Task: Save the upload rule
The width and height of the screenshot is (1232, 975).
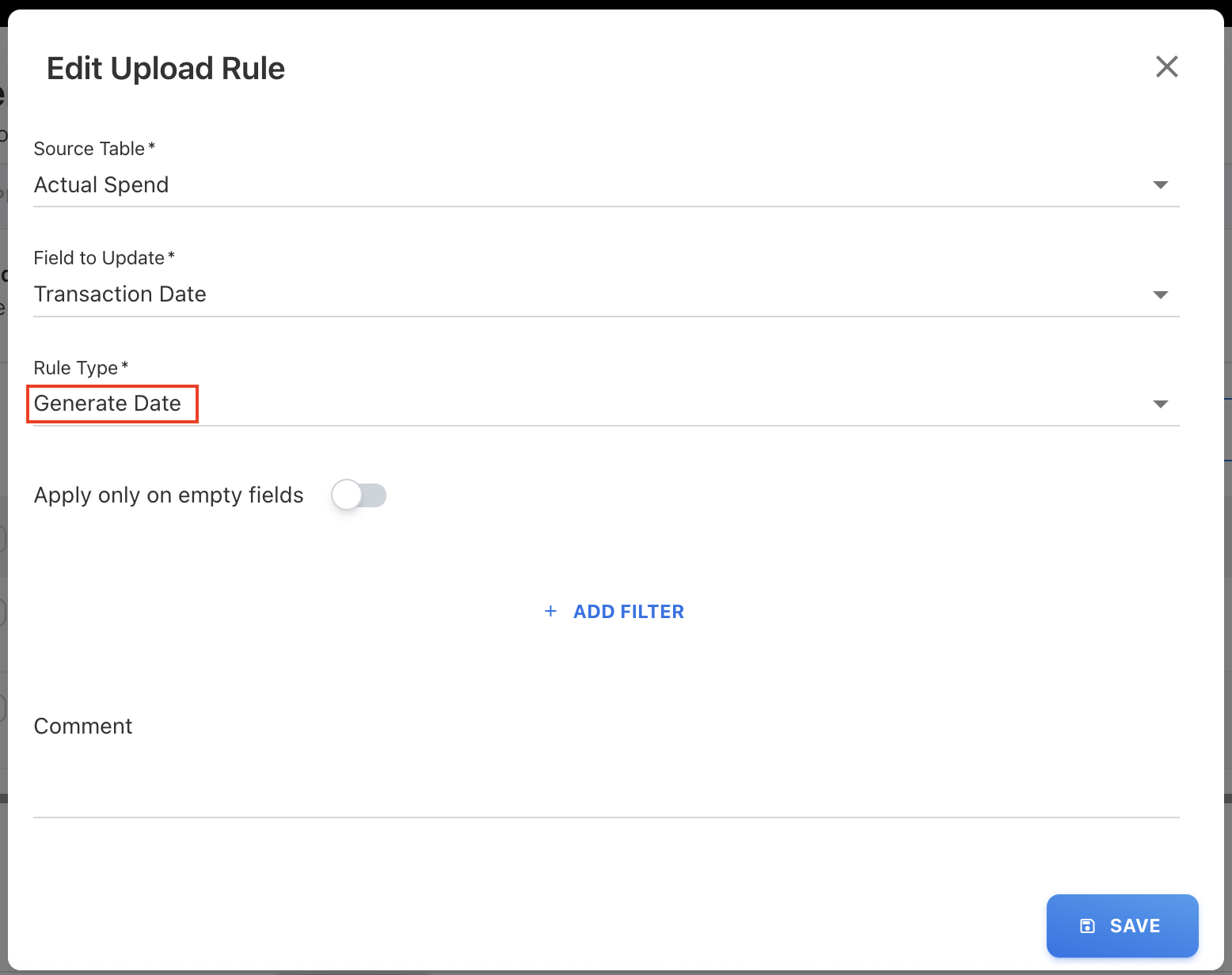Action: (1122, 926)
